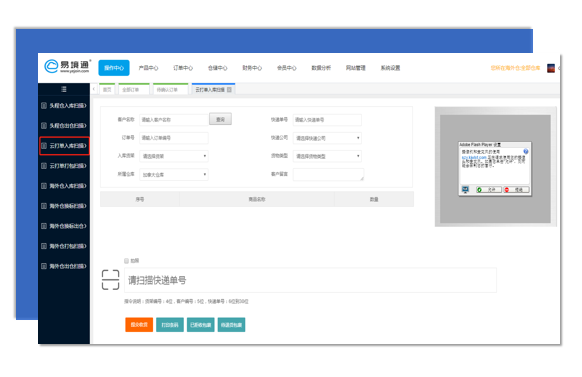Toggle the sidebar hamburger menu icon
The width and height of the screenshot is (582, 377).
point(64,89)
